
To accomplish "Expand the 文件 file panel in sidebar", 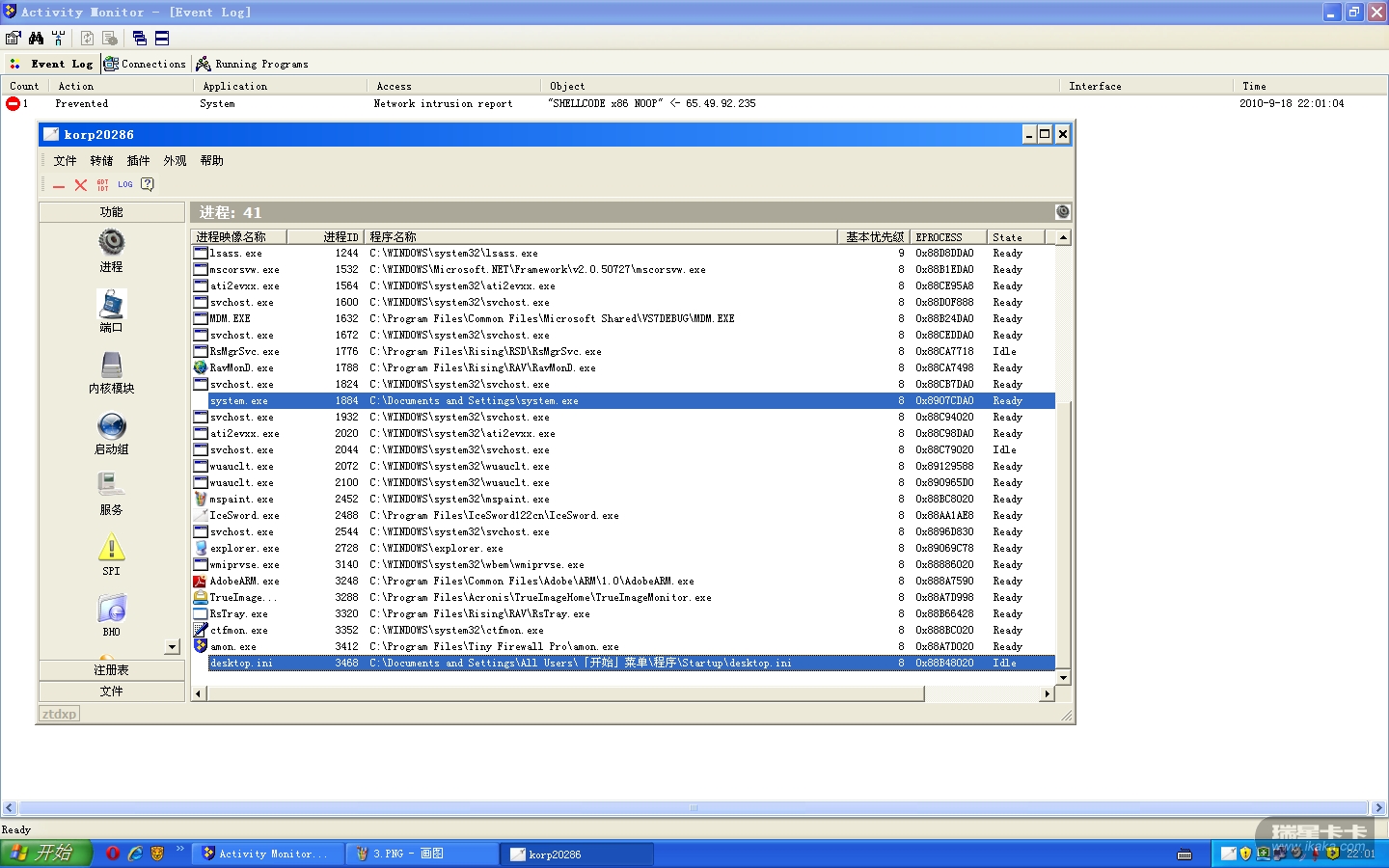I will pyautogui.click(x=111, y=691).
